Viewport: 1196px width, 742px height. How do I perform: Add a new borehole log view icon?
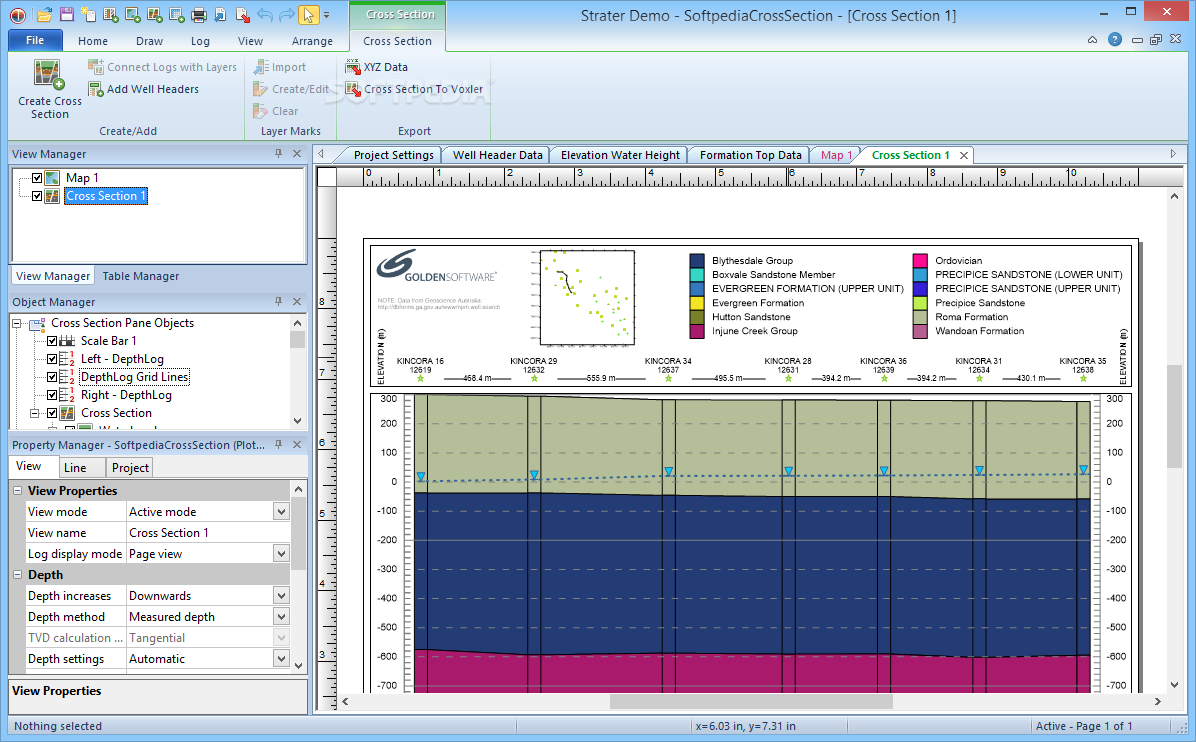pos(111,14)
